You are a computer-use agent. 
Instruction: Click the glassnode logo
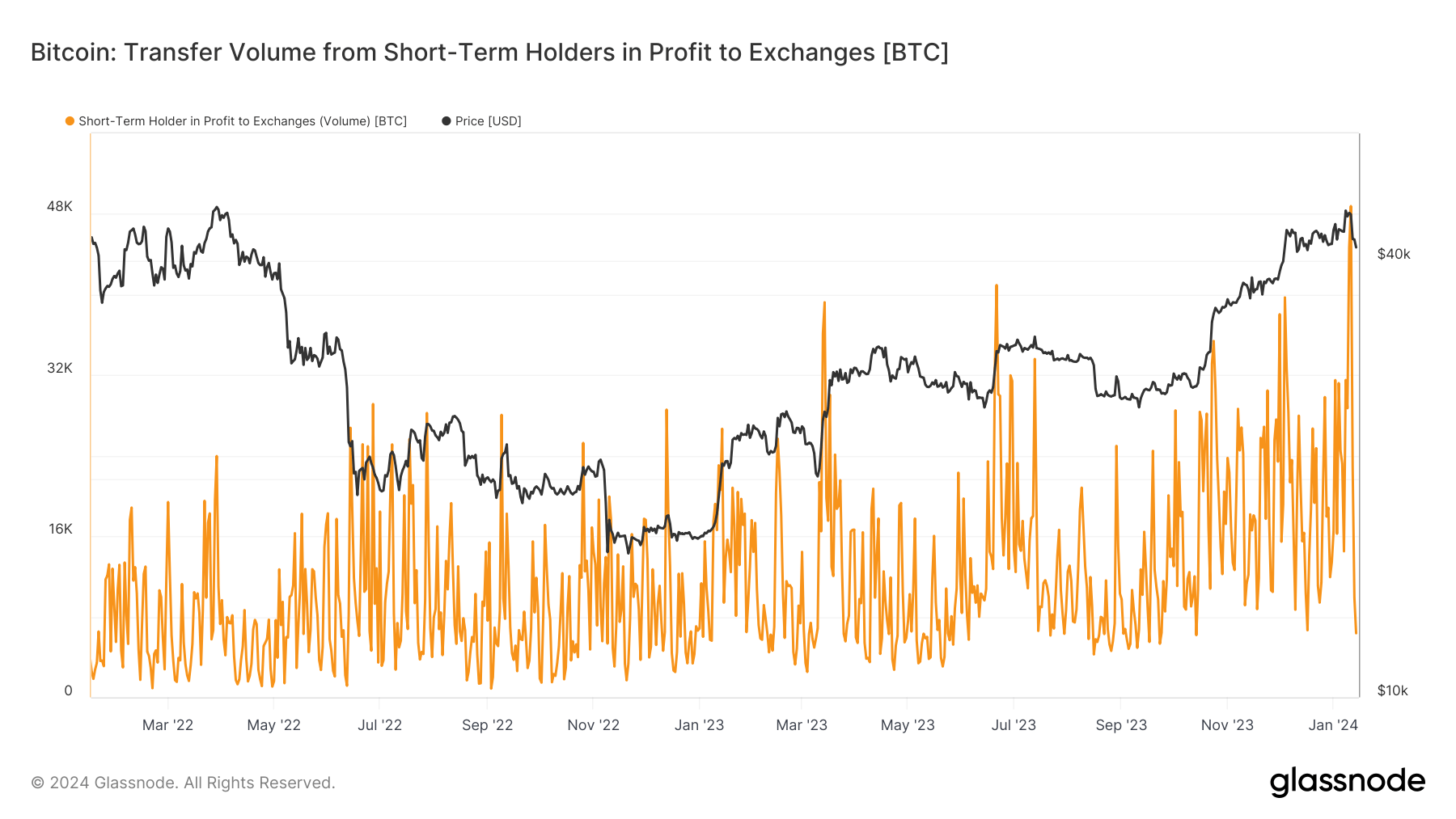pos(1347,782)
